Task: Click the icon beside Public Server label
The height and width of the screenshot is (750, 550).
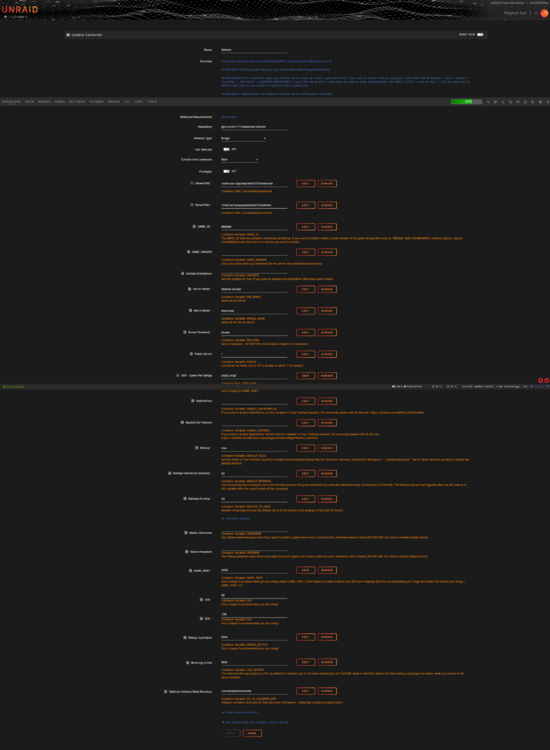Action: point(191,353)
